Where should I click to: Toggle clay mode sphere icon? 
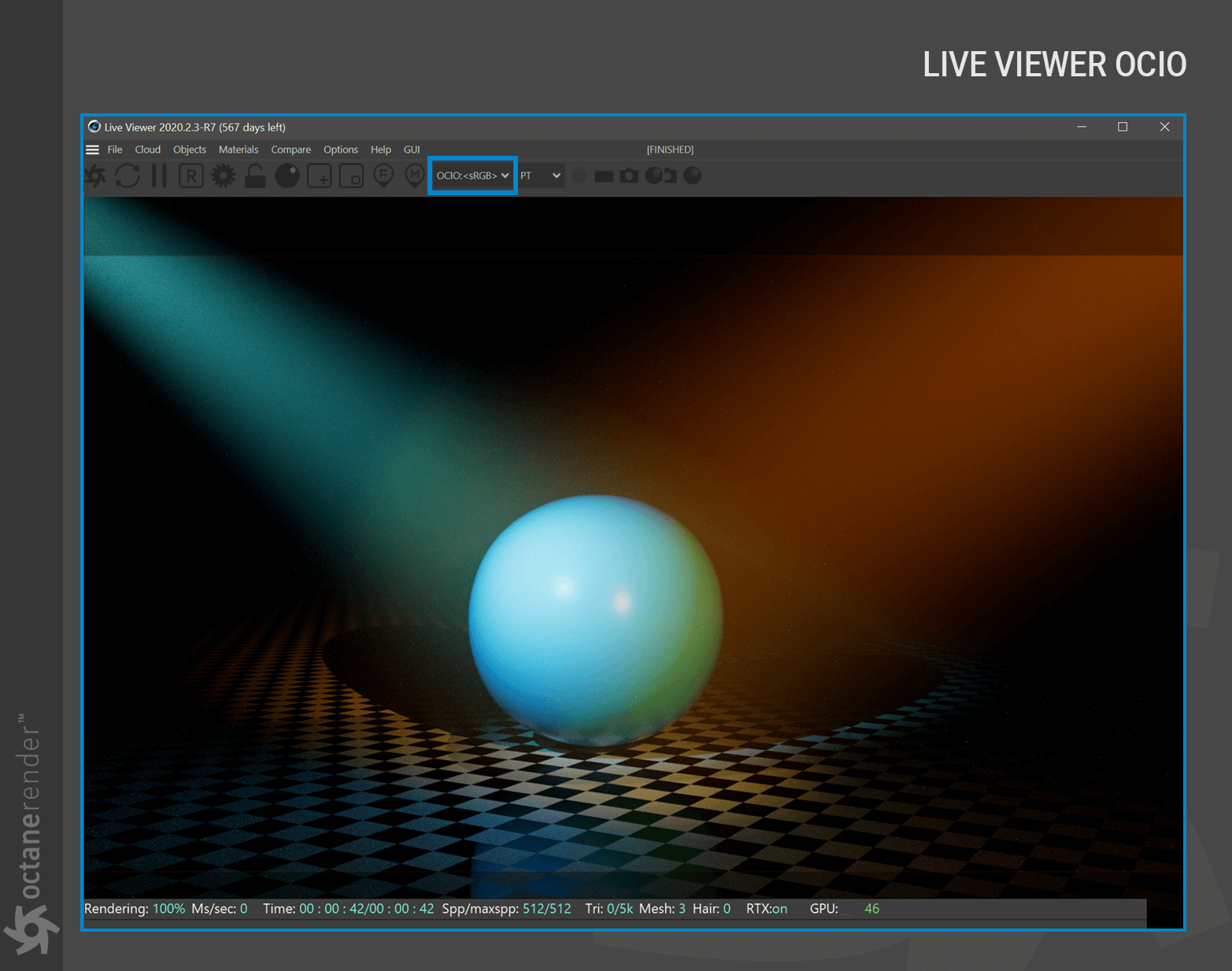[287, 175]
